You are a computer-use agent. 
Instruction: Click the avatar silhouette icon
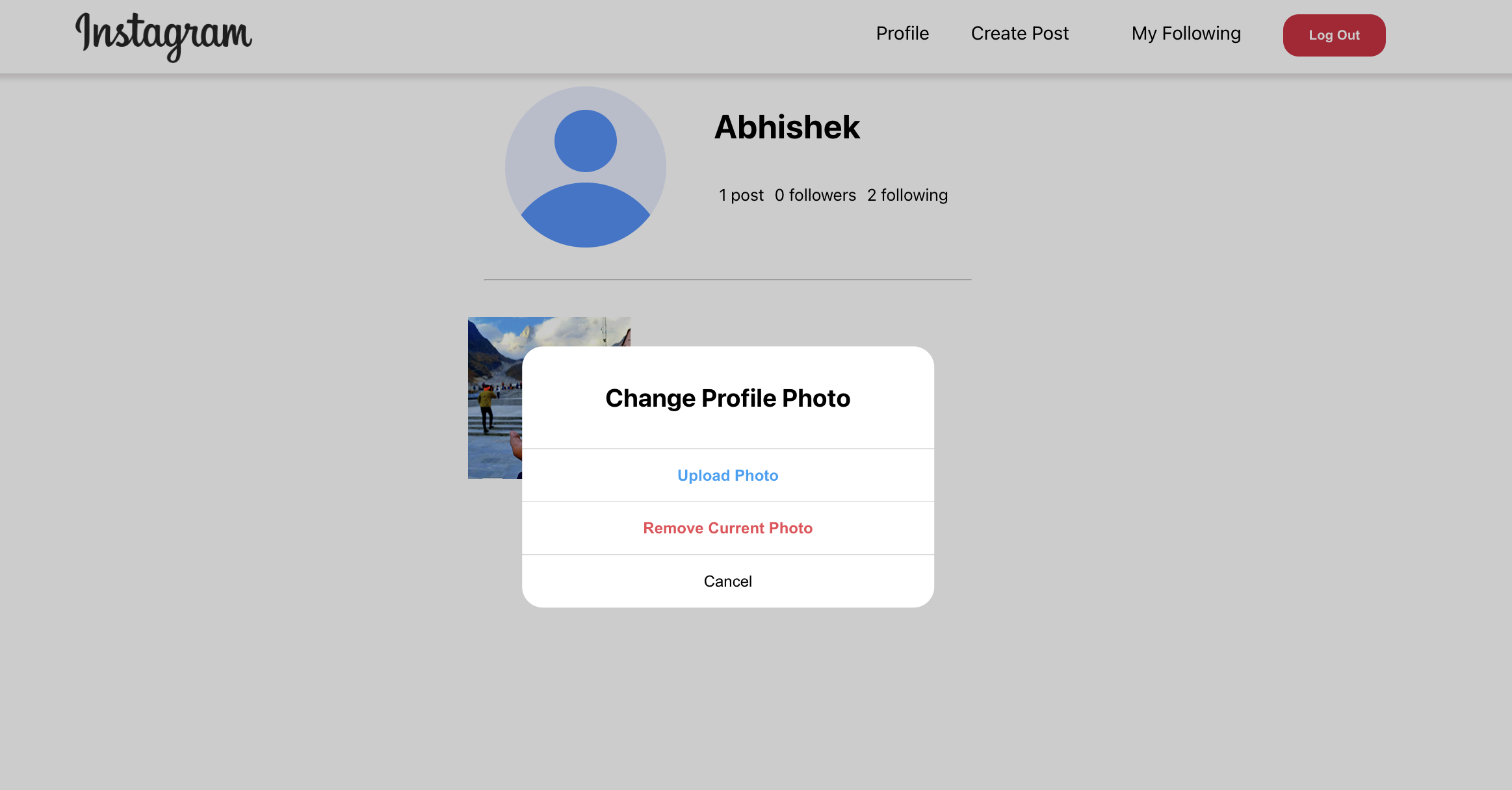pos(584,167)
